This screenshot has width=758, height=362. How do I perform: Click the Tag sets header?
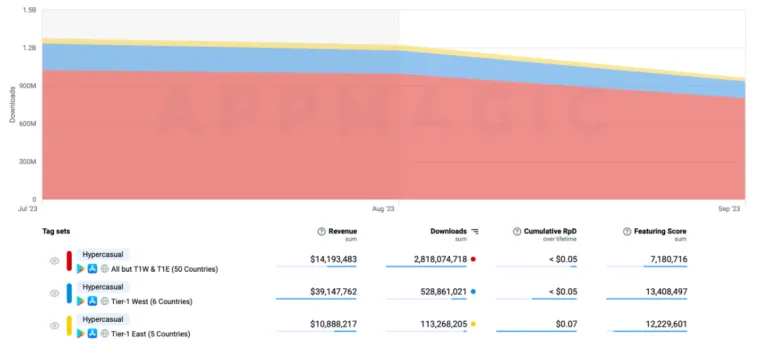point(56,232)
